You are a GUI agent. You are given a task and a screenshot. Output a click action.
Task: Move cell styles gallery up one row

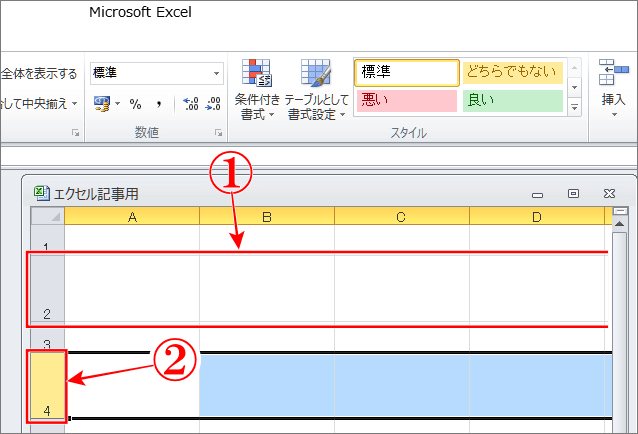574,68
